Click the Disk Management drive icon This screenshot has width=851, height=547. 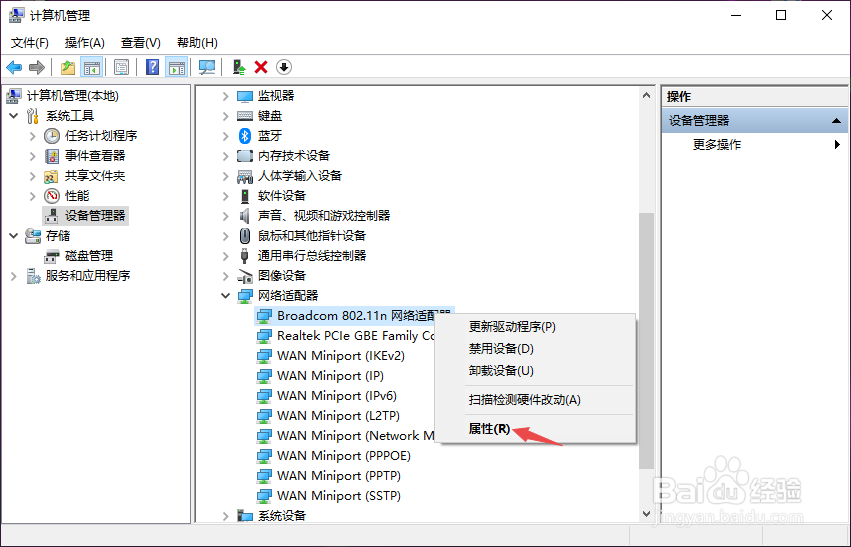point(52,256)
